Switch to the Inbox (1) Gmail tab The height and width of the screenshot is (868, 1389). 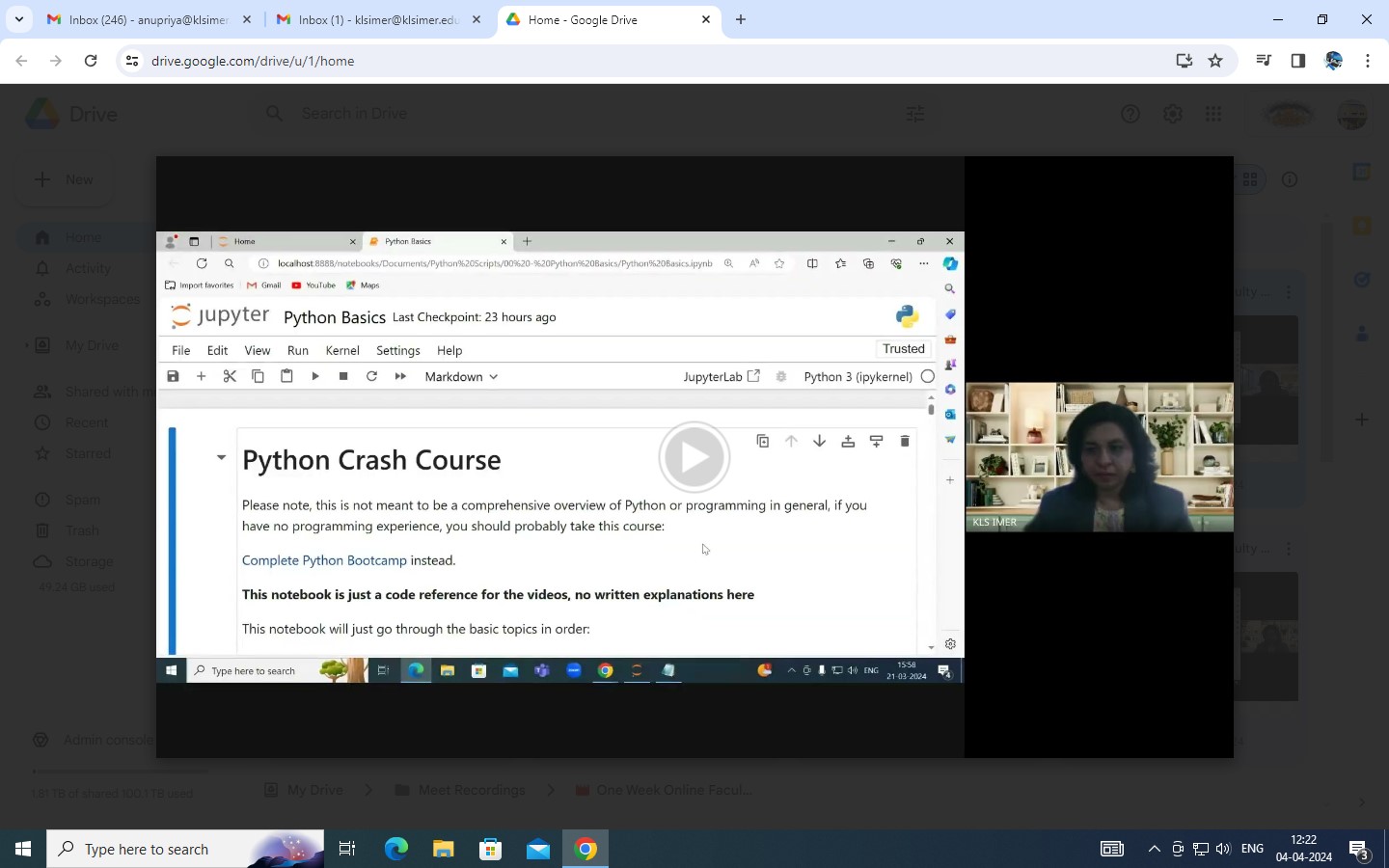pos(378,19)
